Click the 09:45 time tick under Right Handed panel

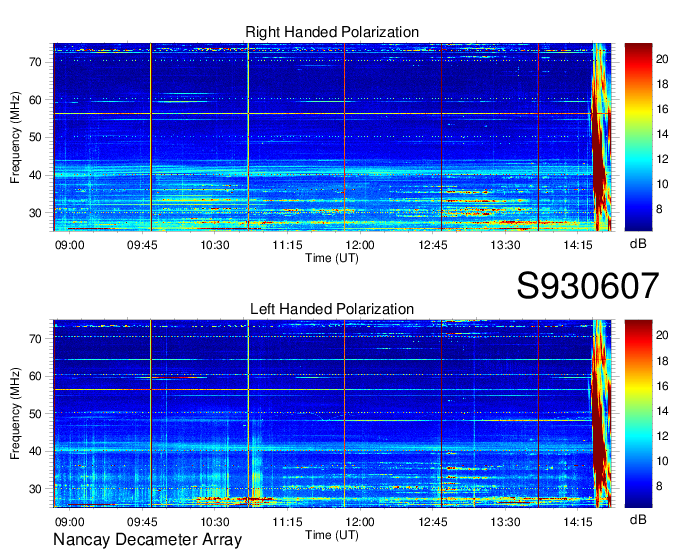[x=142, y=245]
